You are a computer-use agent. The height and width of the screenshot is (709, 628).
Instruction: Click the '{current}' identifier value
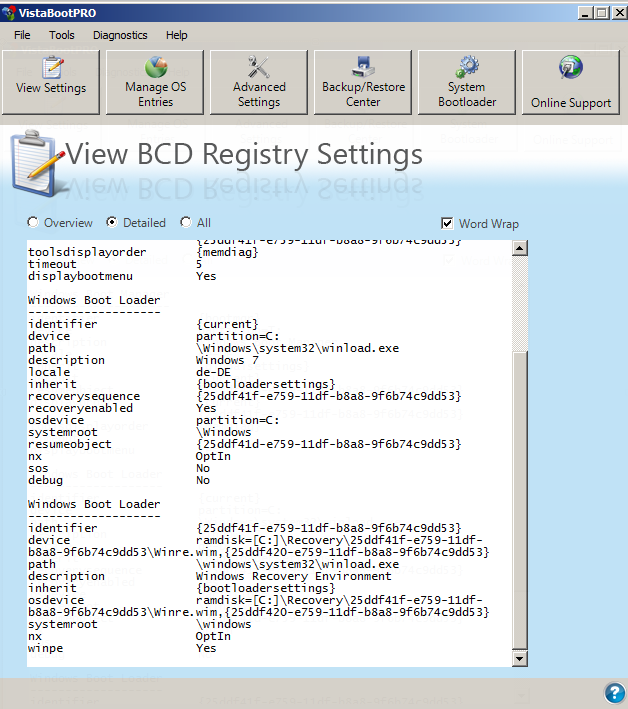(227, 324)
